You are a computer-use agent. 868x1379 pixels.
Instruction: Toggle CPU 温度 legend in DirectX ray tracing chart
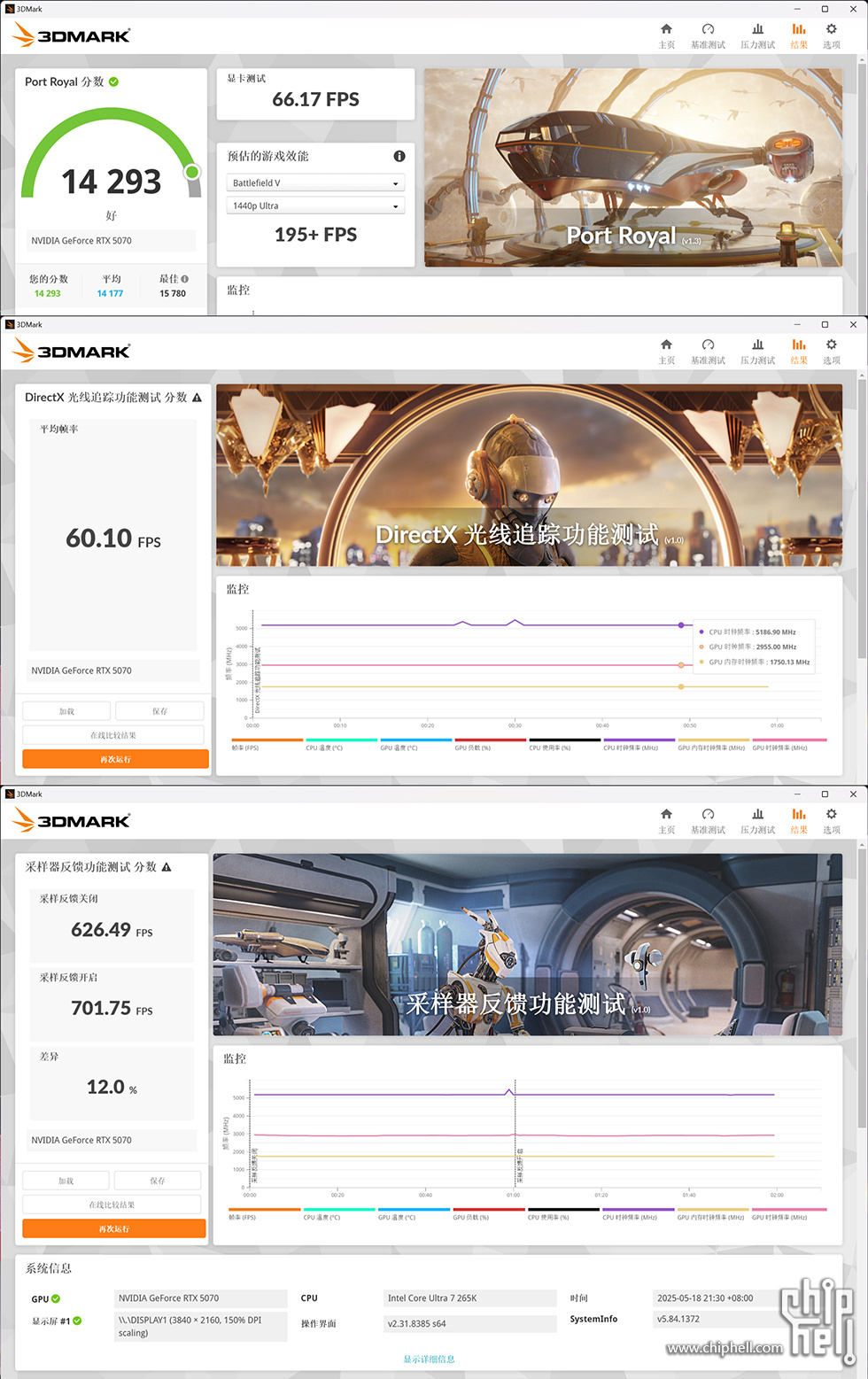click(x=341, y=745)
